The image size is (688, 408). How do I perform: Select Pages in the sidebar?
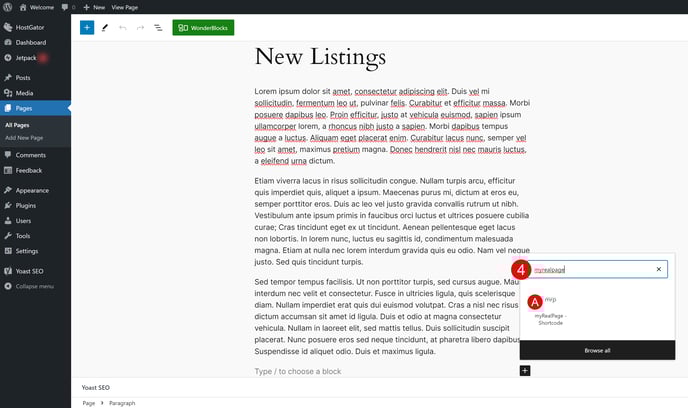[x=35, y=108]
